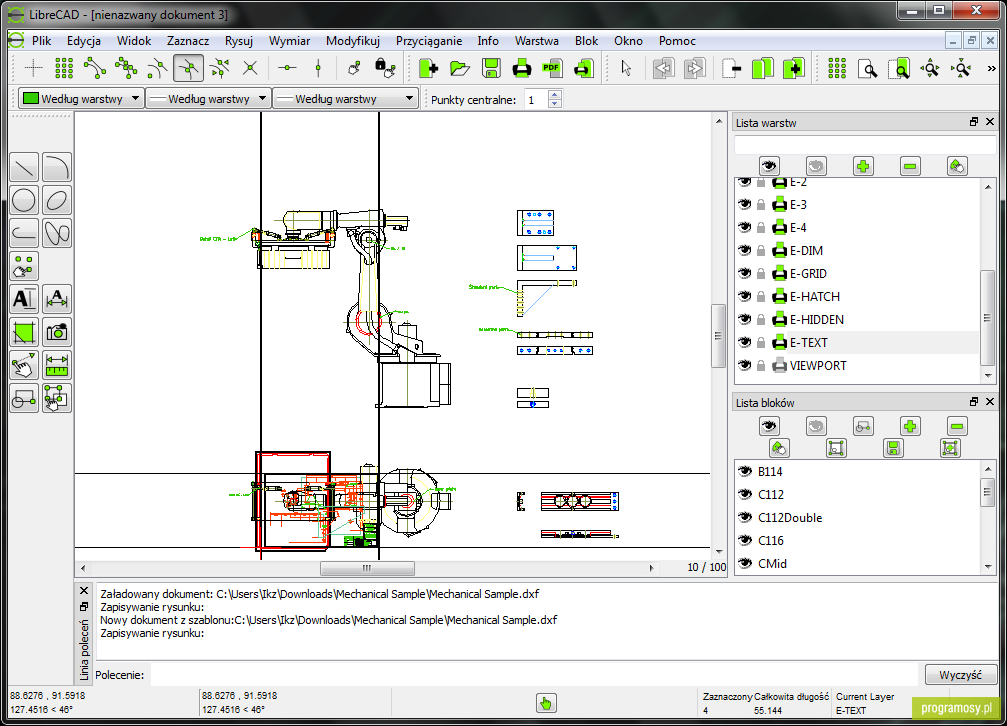This screenshot has height=726, width=1007.
Task: Toggle visibility of VIEWPORT layer
Action: (x=745, y=365)
